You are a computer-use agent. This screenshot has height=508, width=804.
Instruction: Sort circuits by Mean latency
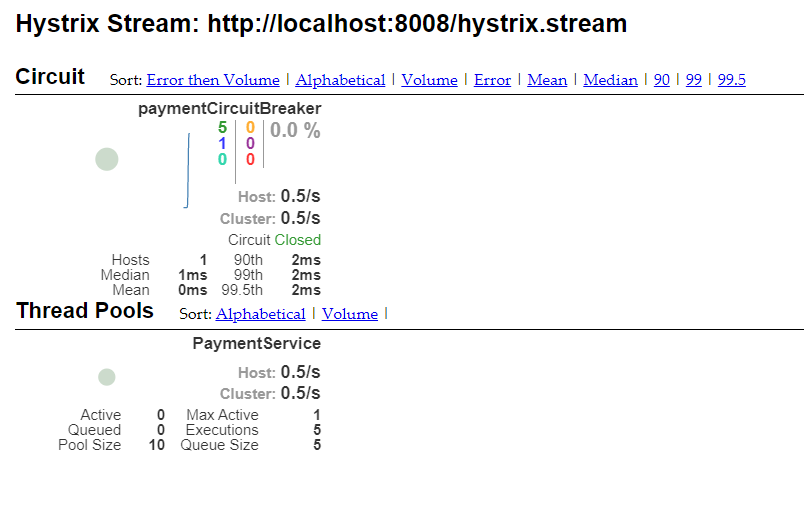(547, 80)
